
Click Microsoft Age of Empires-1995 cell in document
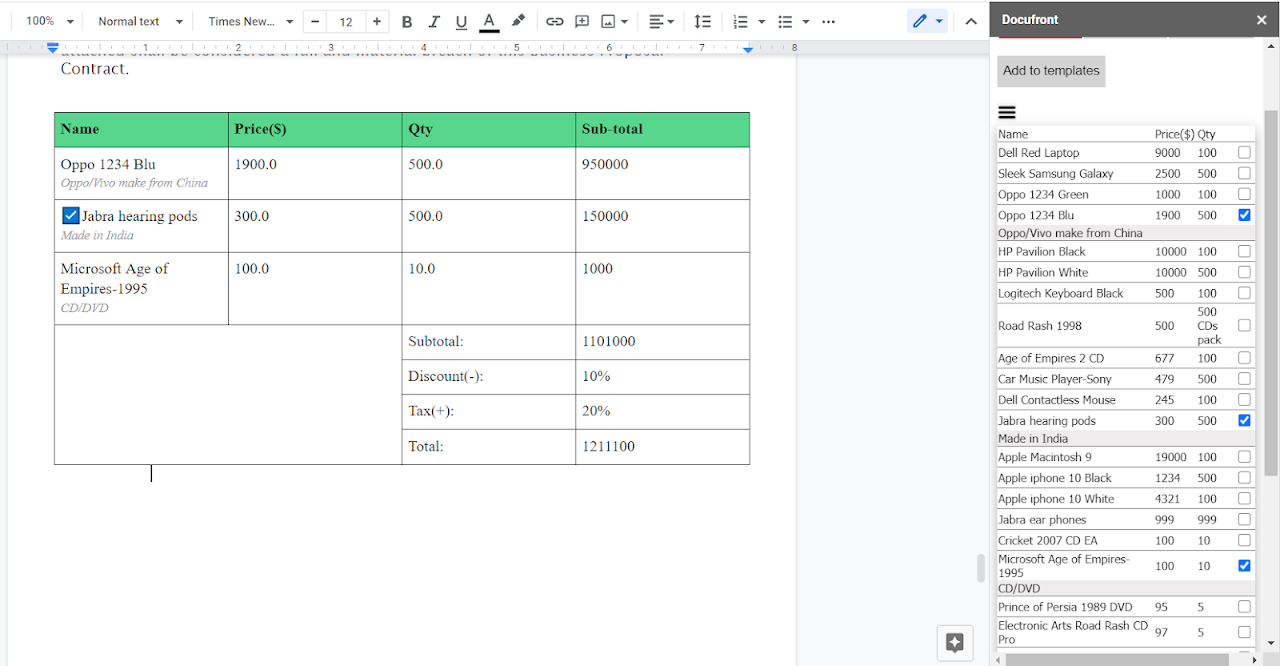[x=141, y=288]
